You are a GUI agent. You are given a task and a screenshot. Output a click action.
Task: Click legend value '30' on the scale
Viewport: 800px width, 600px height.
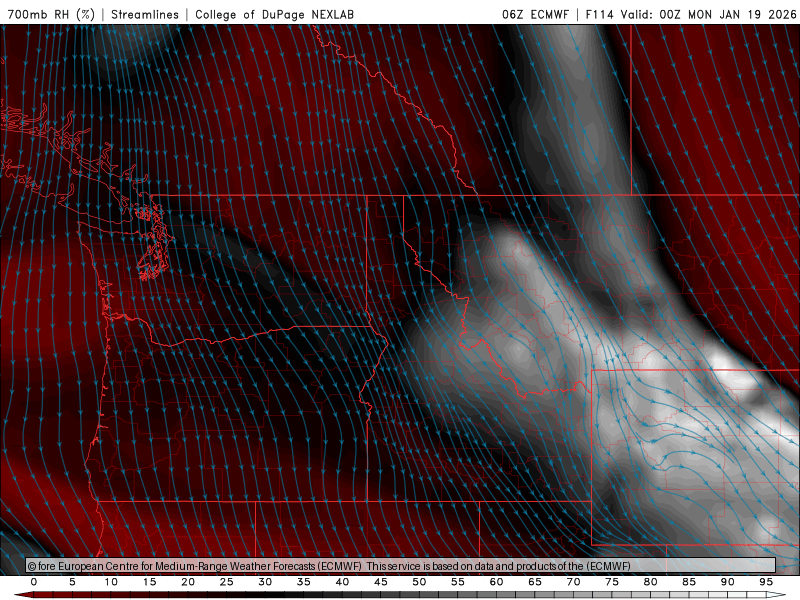(x=265, y=582)
